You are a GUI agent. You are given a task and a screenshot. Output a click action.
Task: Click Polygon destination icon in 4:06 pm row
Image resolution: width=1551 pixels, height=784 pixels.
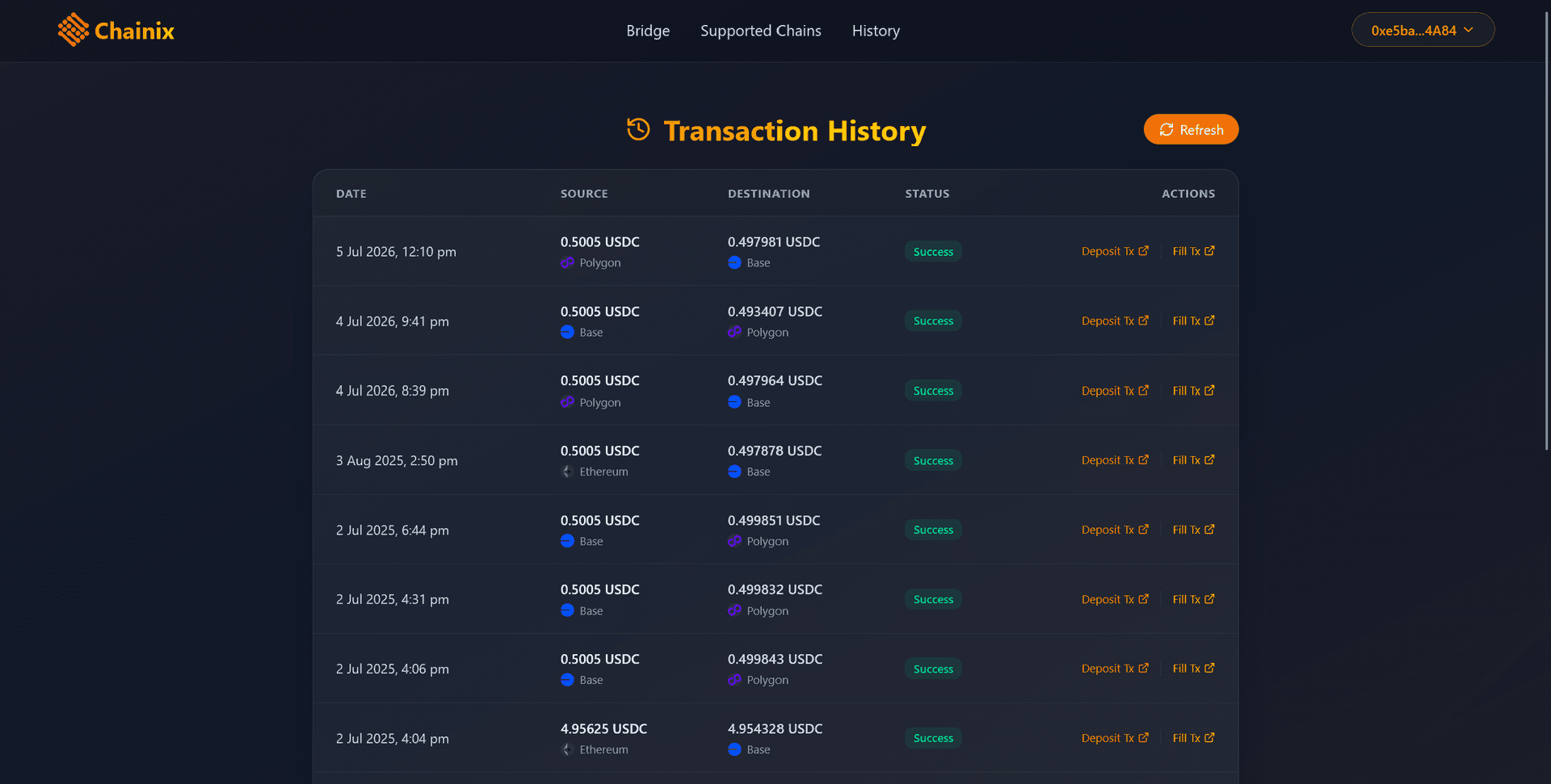coord(734,680)
